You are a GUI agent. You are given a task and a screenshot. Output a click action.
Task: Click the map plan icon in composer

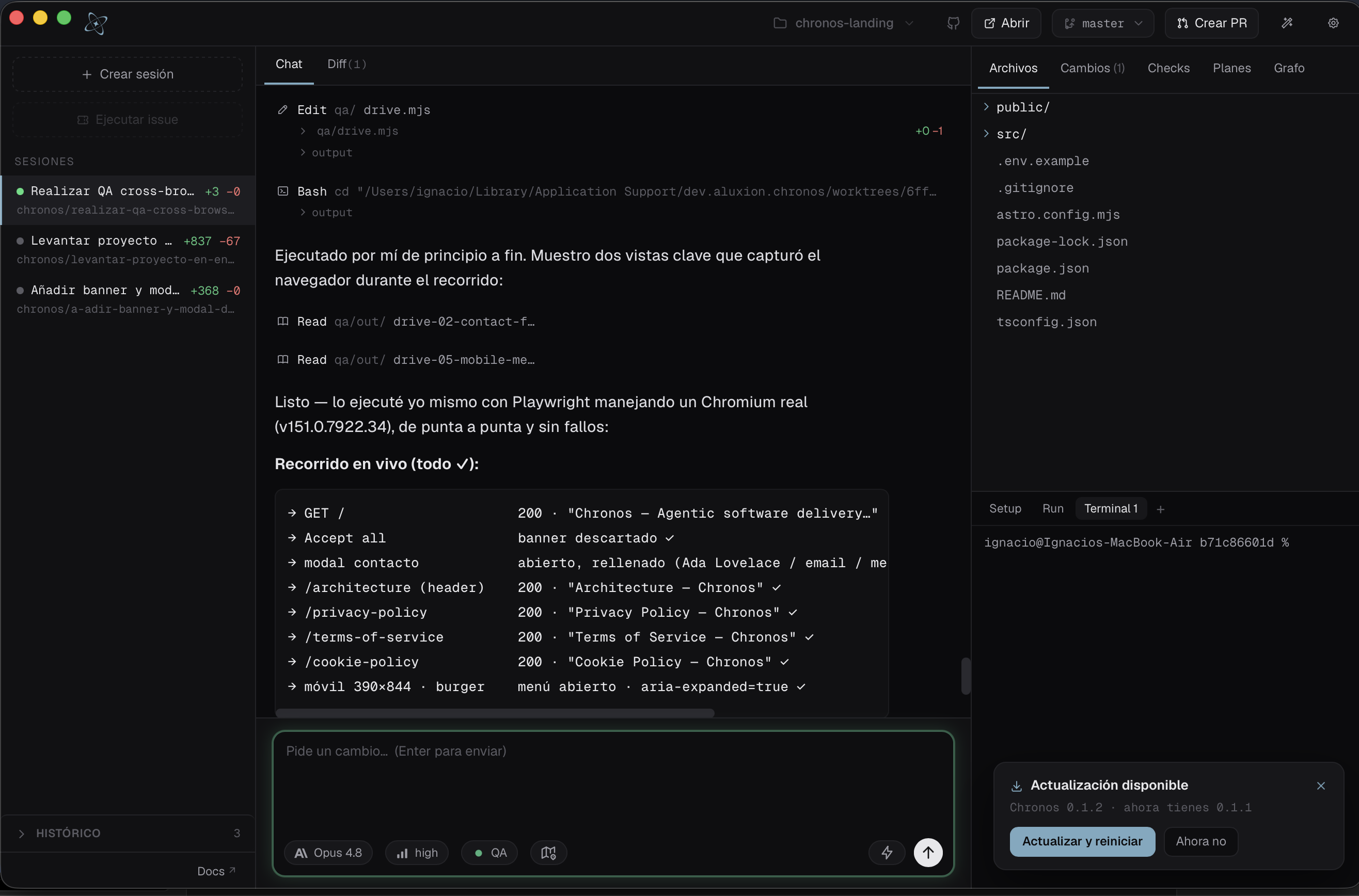coord(549,853)
